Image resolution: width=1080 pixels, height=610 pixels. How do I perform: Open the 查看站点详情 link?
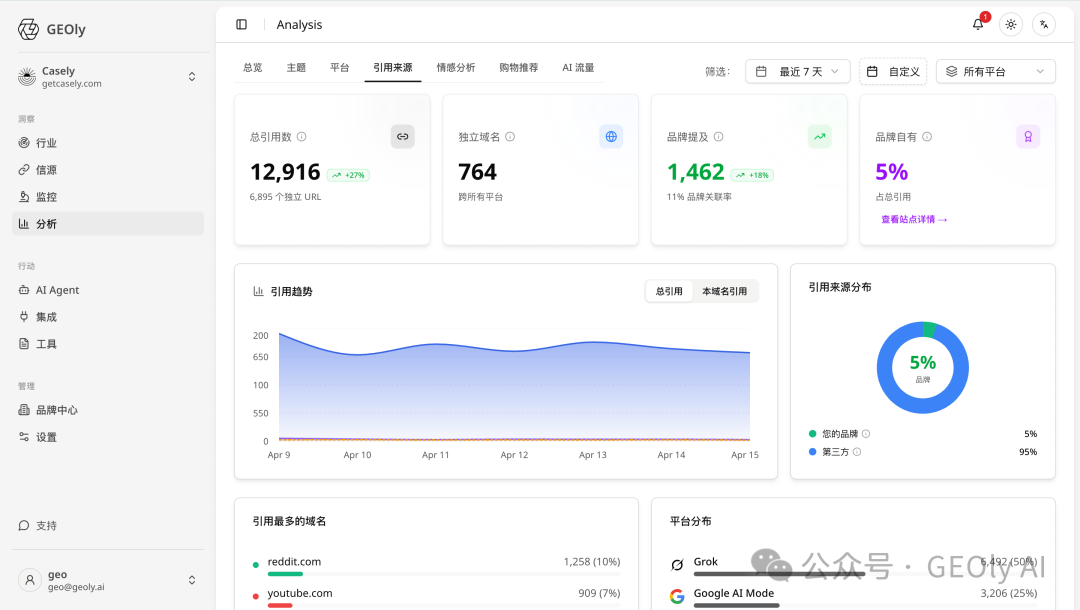point(914,220)
